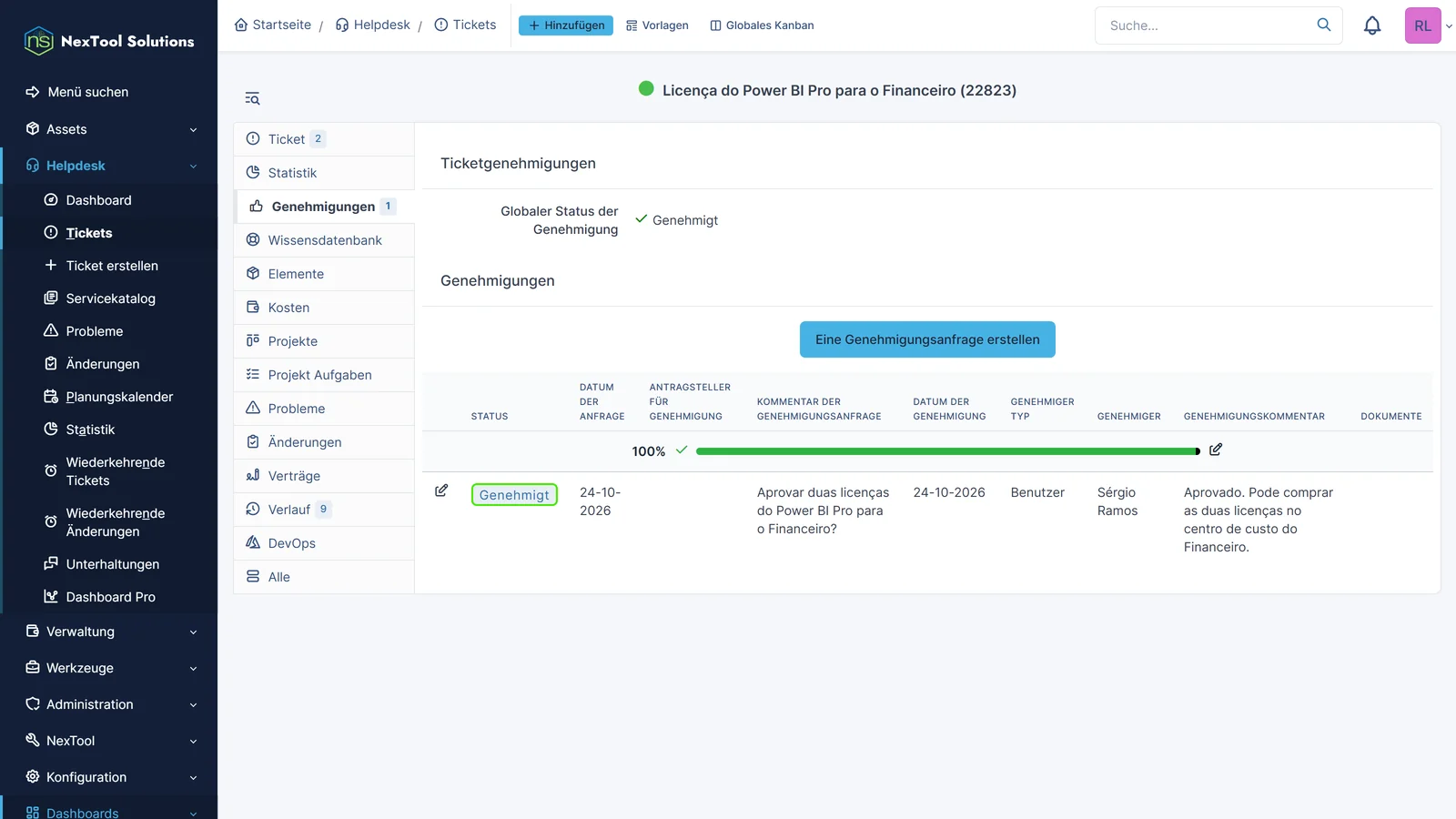The image size is (1456, 819).
Task: Open Statistik in sidebar
Action: (109, 430)
